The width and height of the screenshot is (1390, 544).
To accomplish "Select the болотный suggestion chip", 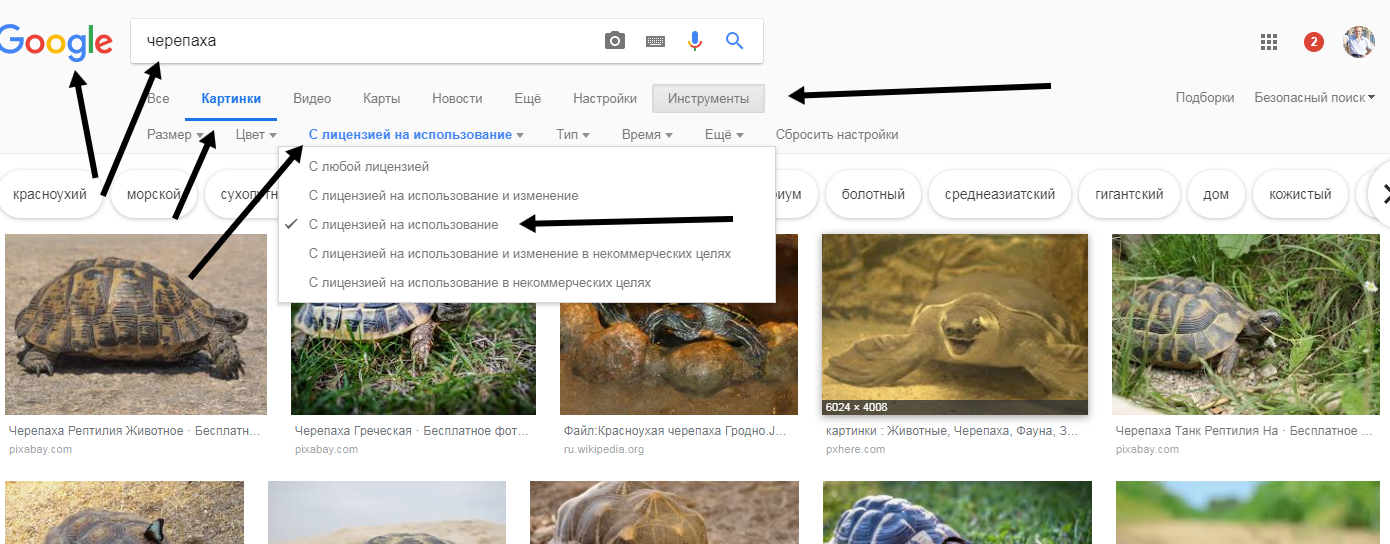I will click(873, 194).
